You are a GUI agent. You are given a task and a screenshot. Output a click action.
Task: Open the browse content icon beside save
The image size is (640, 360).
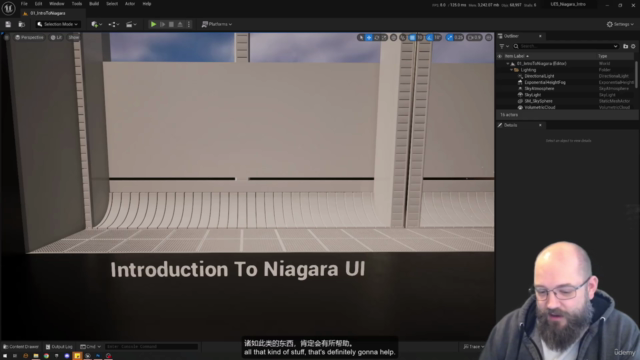pyautogui.click(x=22, y=24)
